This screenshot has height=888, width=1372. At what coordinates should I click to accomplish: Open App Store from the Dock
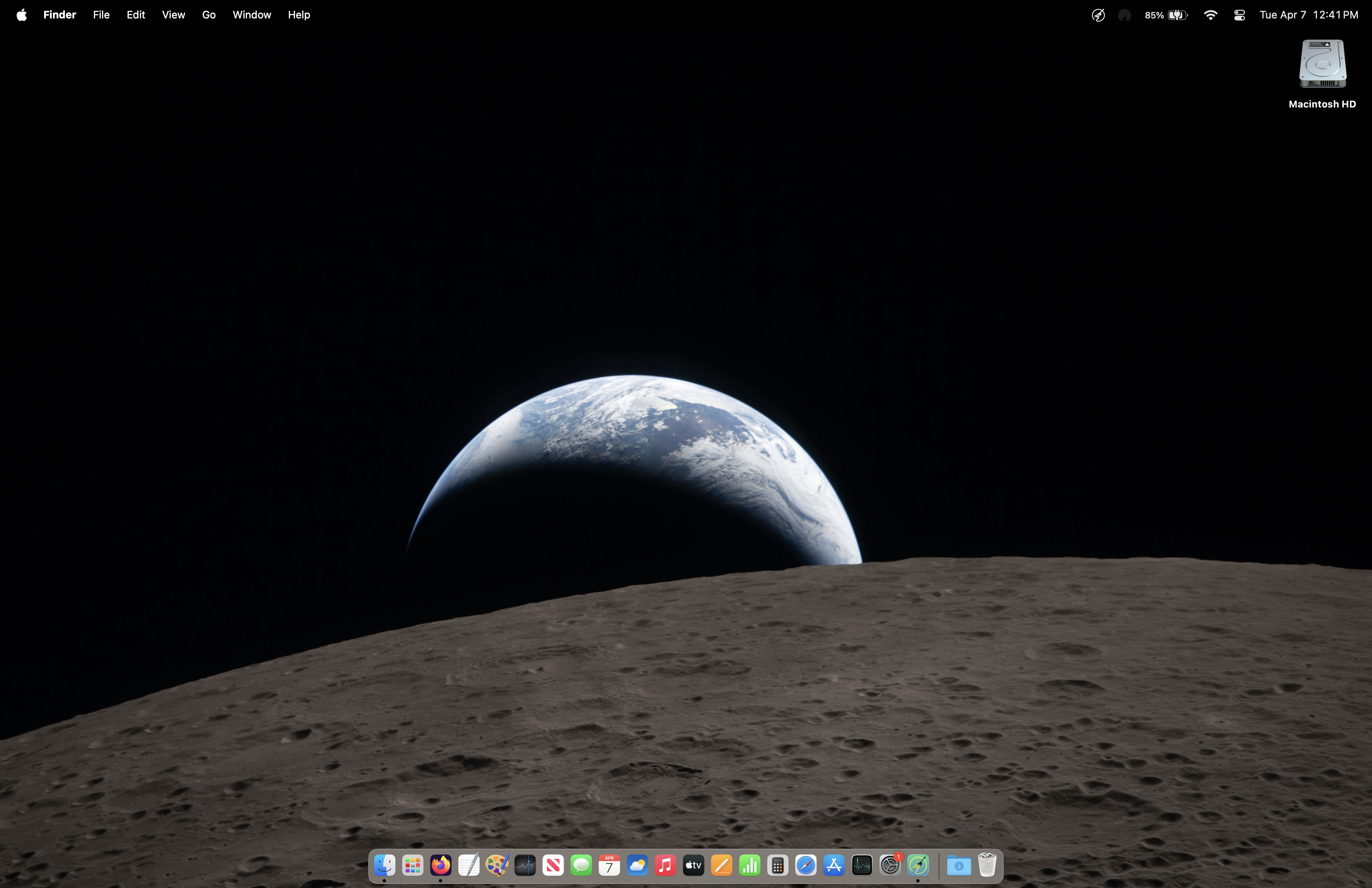pos(834,865)
